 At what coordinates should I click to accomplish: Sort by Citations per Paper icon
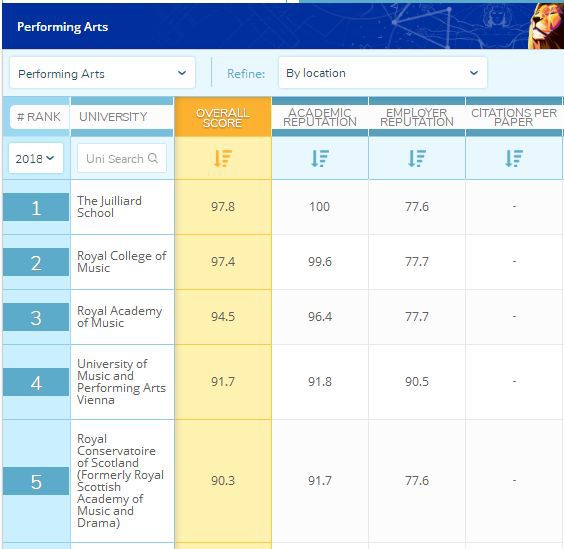point(514,158)
